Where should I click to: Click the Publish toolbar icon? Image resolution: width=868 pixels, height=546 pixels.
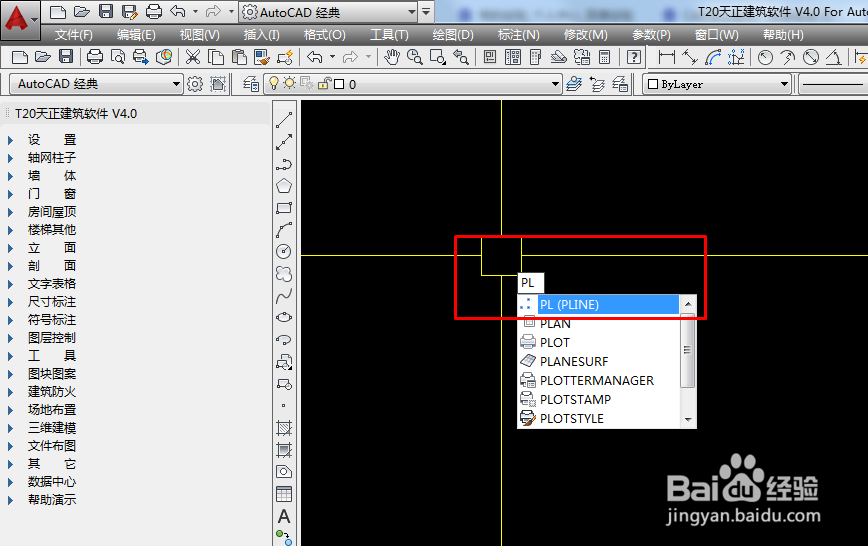click(x=141, y=56)
